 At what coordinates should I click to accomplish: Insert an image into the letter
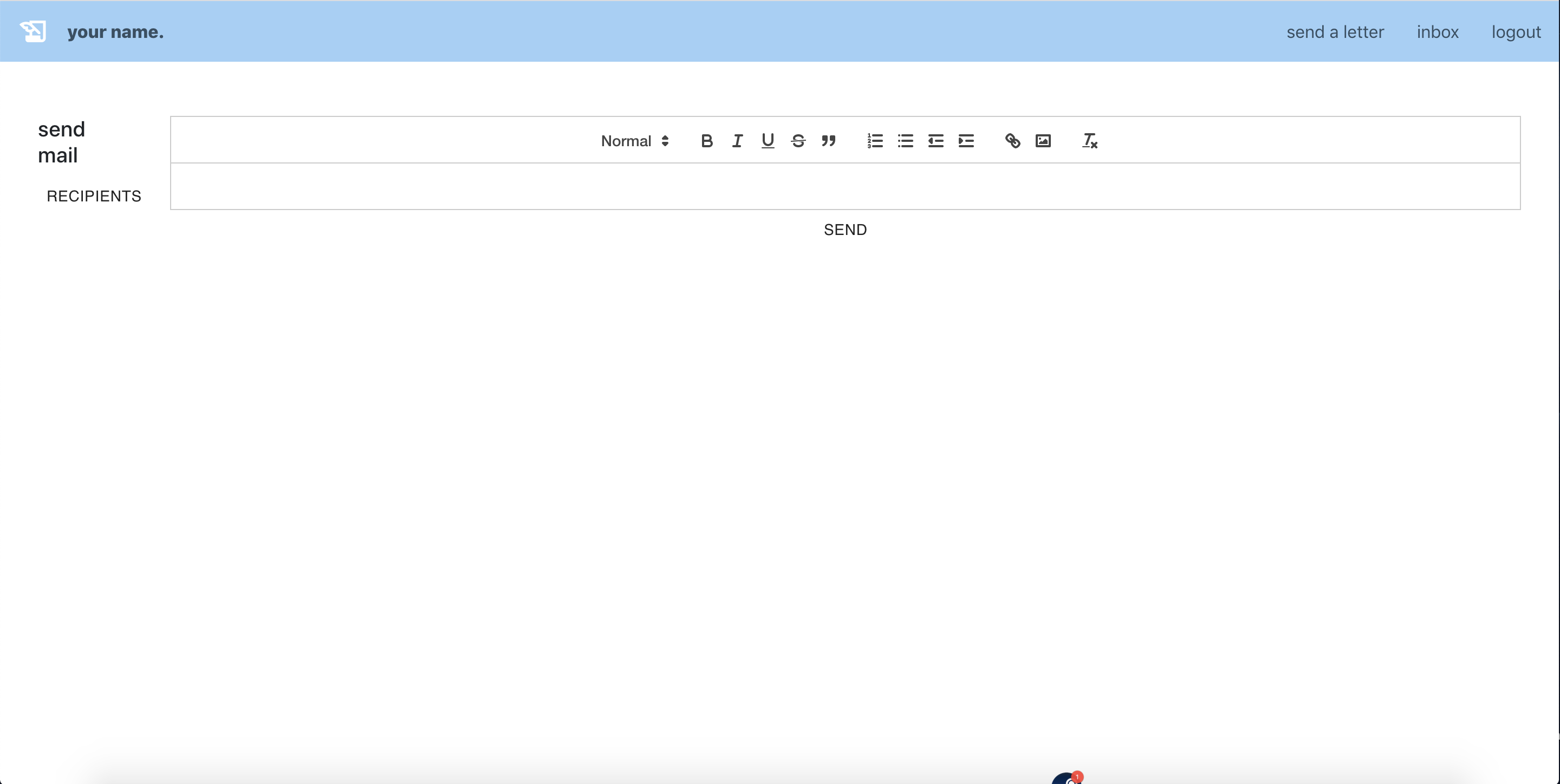click(1043, 141)
